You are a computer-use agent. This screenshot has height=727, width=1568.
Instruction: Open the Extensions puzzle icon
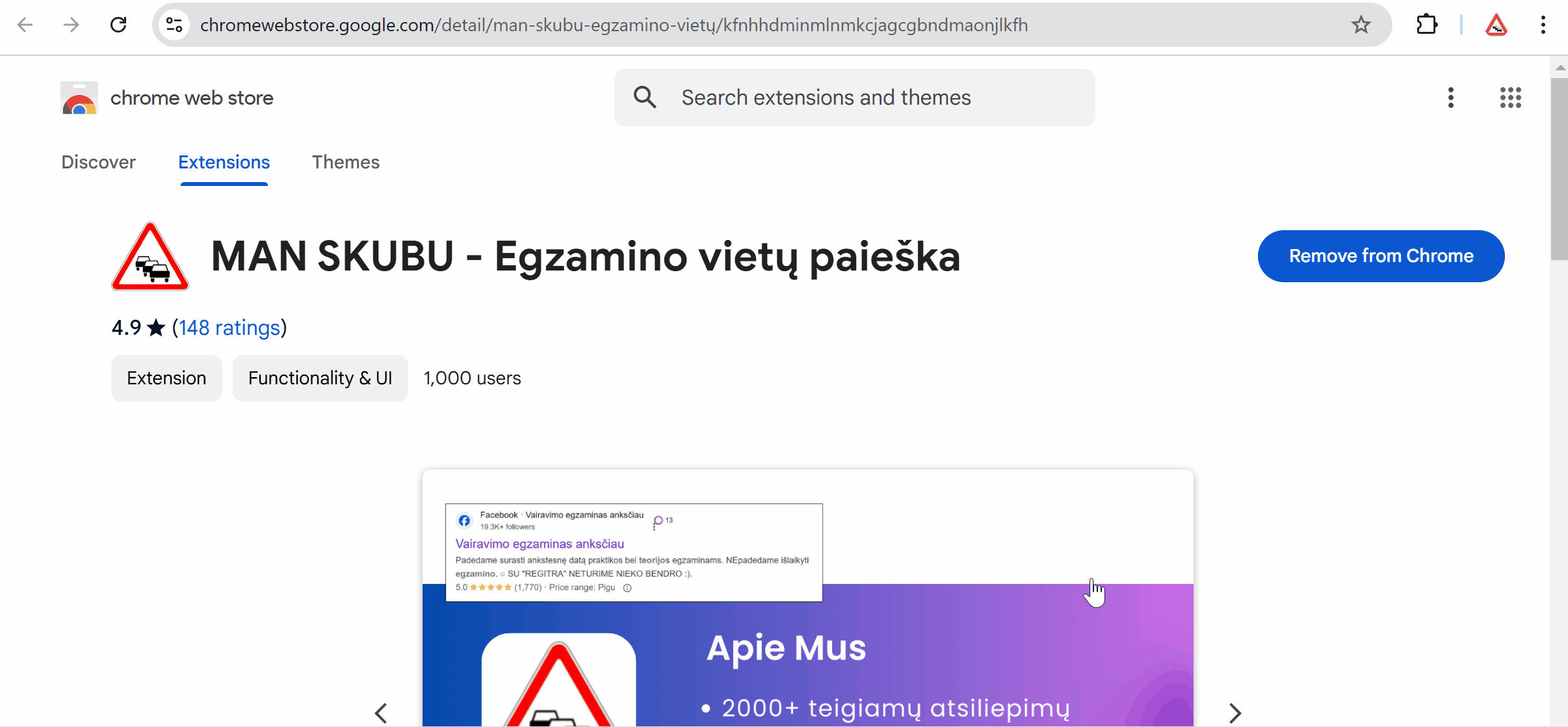coord(1426,25)
